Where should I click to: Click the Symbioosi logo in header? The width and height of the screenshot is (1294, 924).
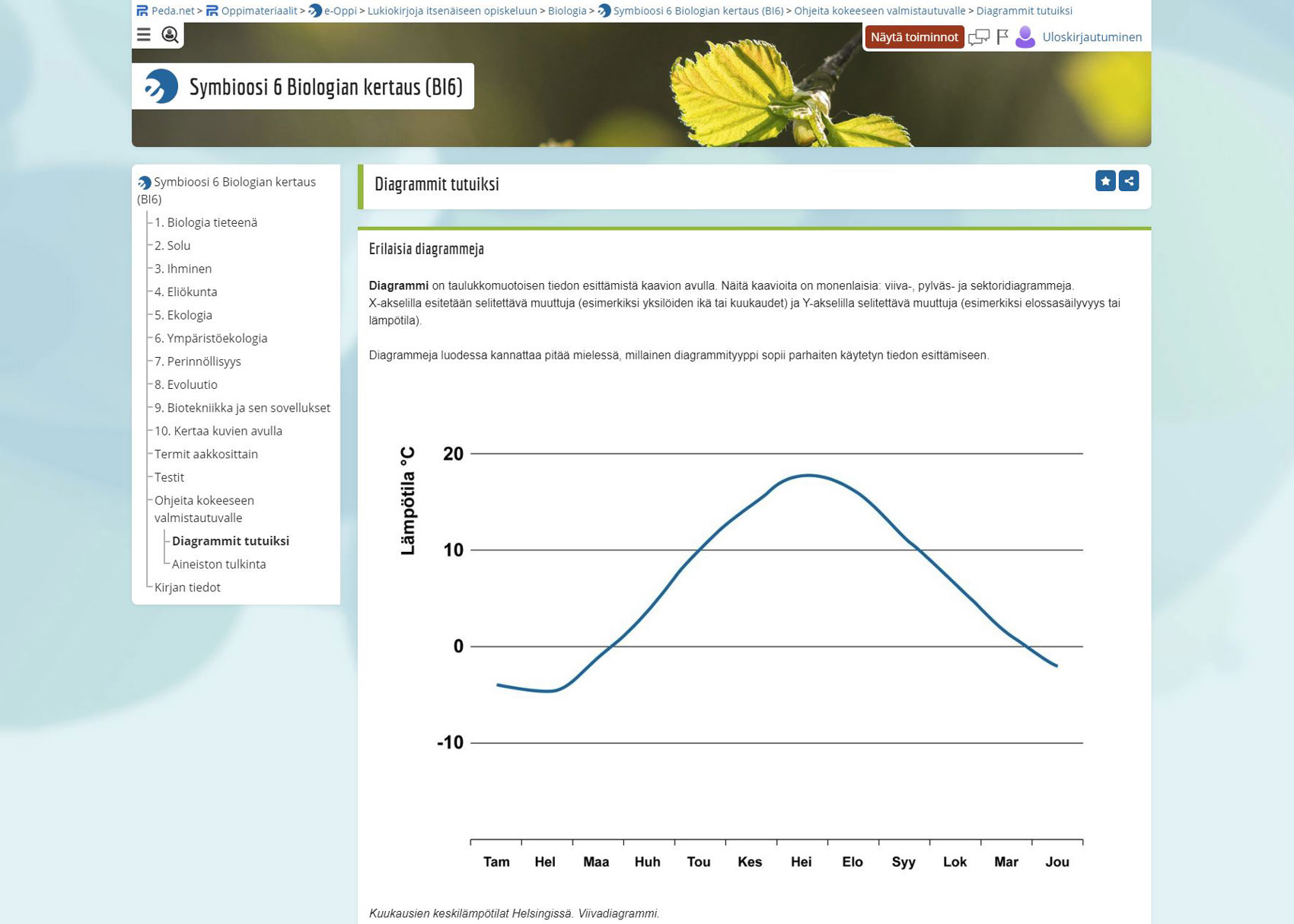pyautogui.click(x=161, y=87)
